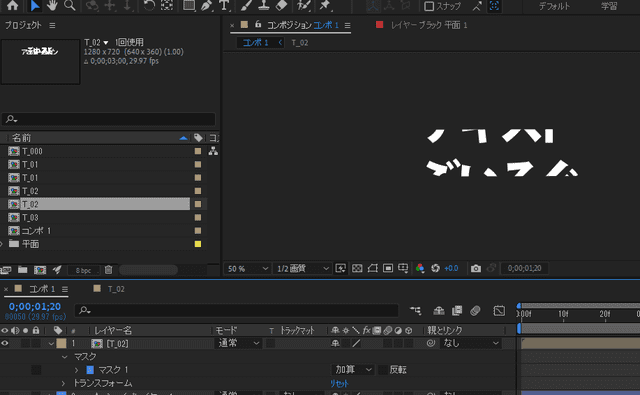
Task: Toggle the shy layers hide switch
Action: [439, 311]
